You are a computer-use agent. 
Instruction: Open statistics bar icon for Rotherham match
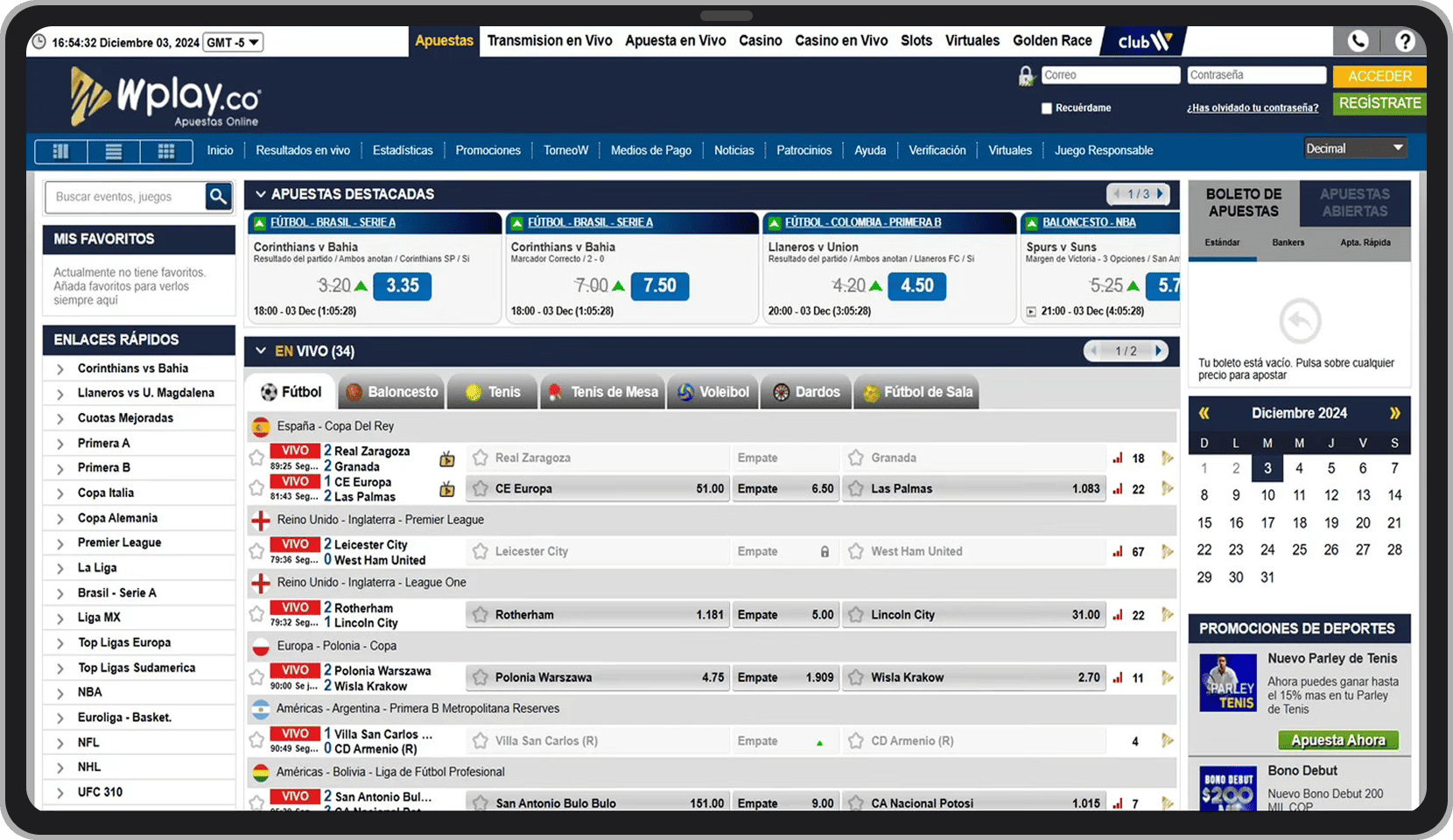click(1117, 615)
